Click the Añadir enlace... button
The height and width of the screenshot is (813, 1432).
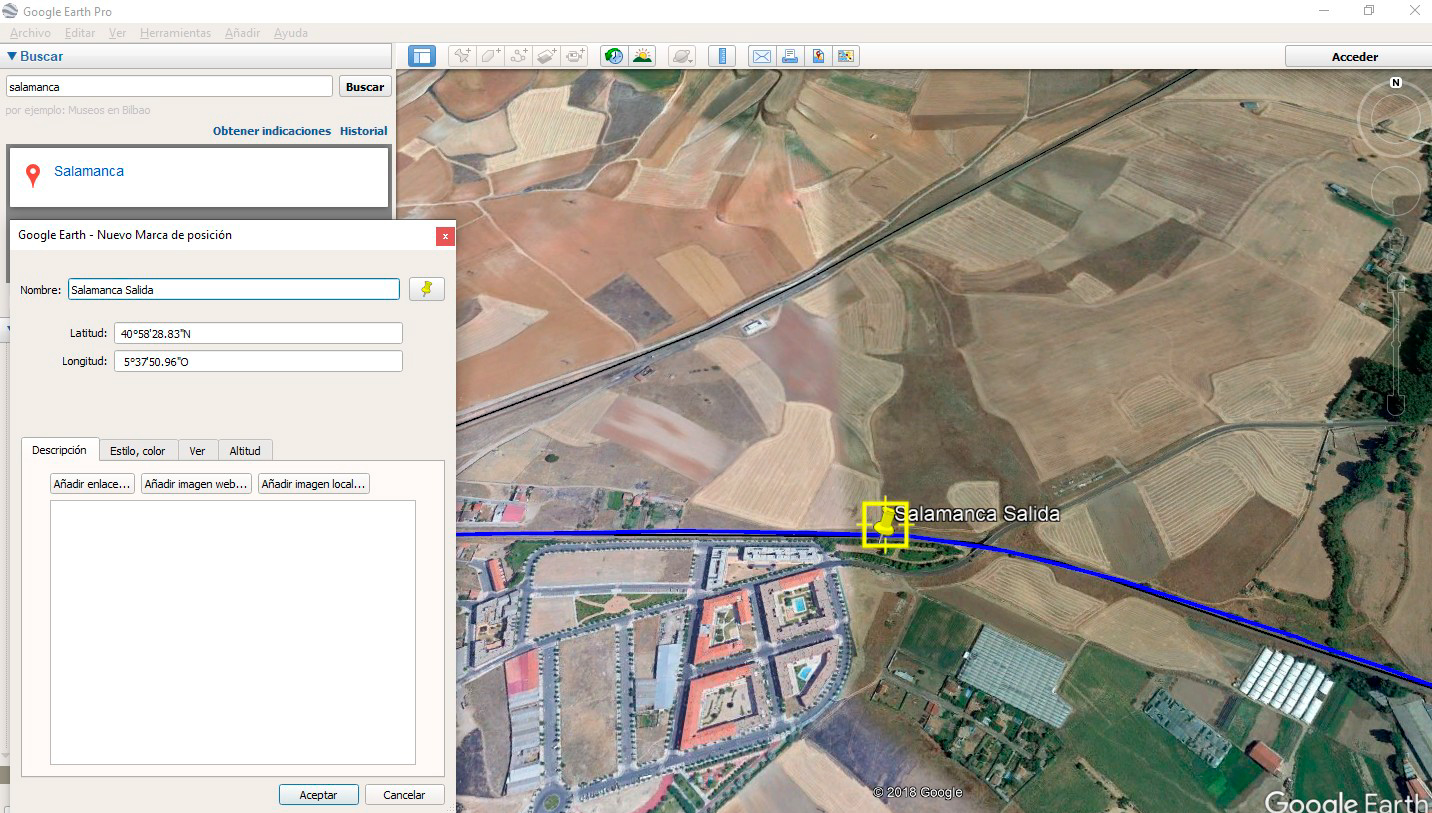click(92, 484)
